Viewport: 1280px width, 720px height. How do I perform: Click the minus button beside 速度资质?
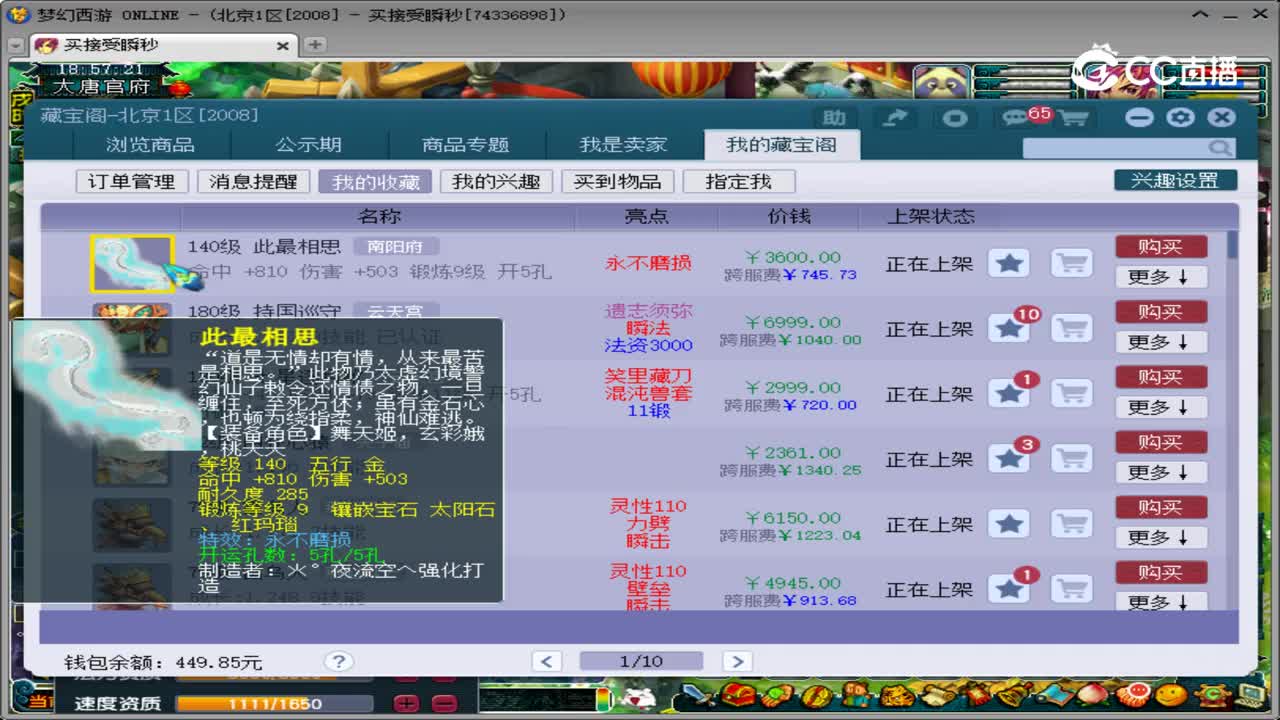[x=445, y=703]
